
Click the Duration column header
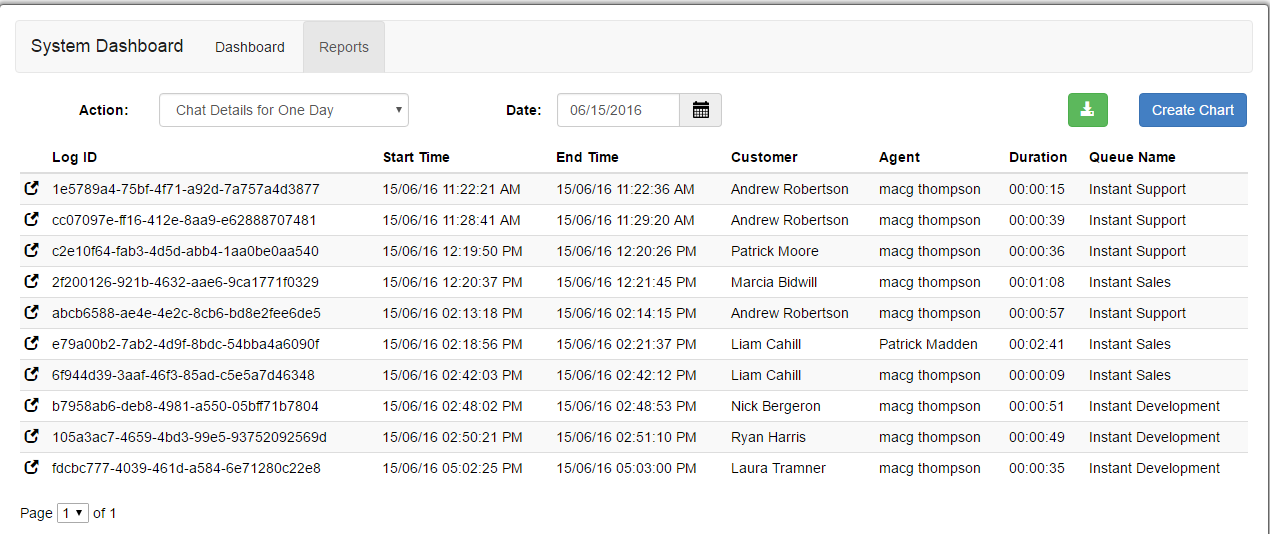[1038, 157]
